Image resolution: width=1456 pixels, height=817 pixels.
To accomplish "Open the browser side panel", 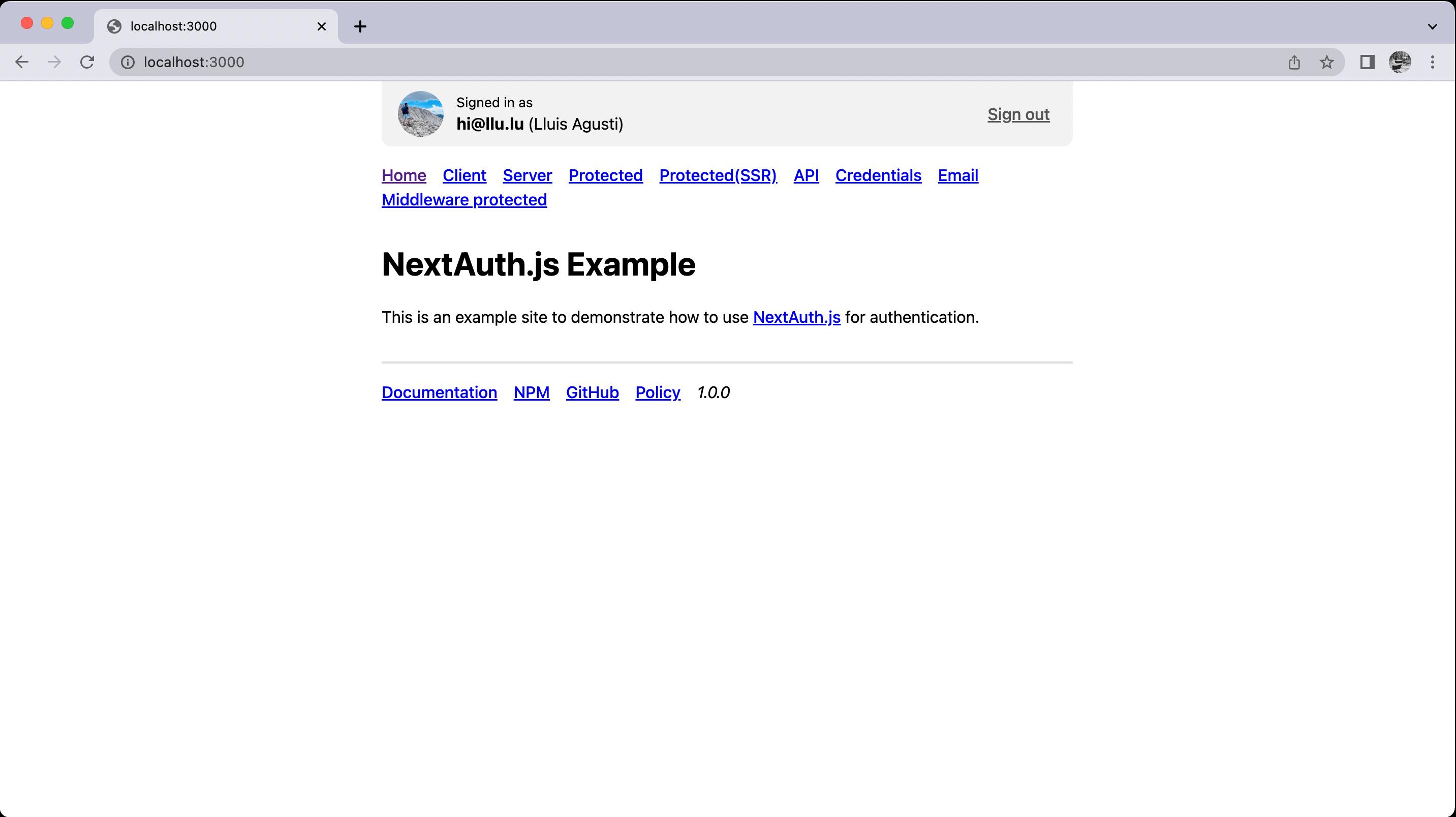I will 1367,62.
